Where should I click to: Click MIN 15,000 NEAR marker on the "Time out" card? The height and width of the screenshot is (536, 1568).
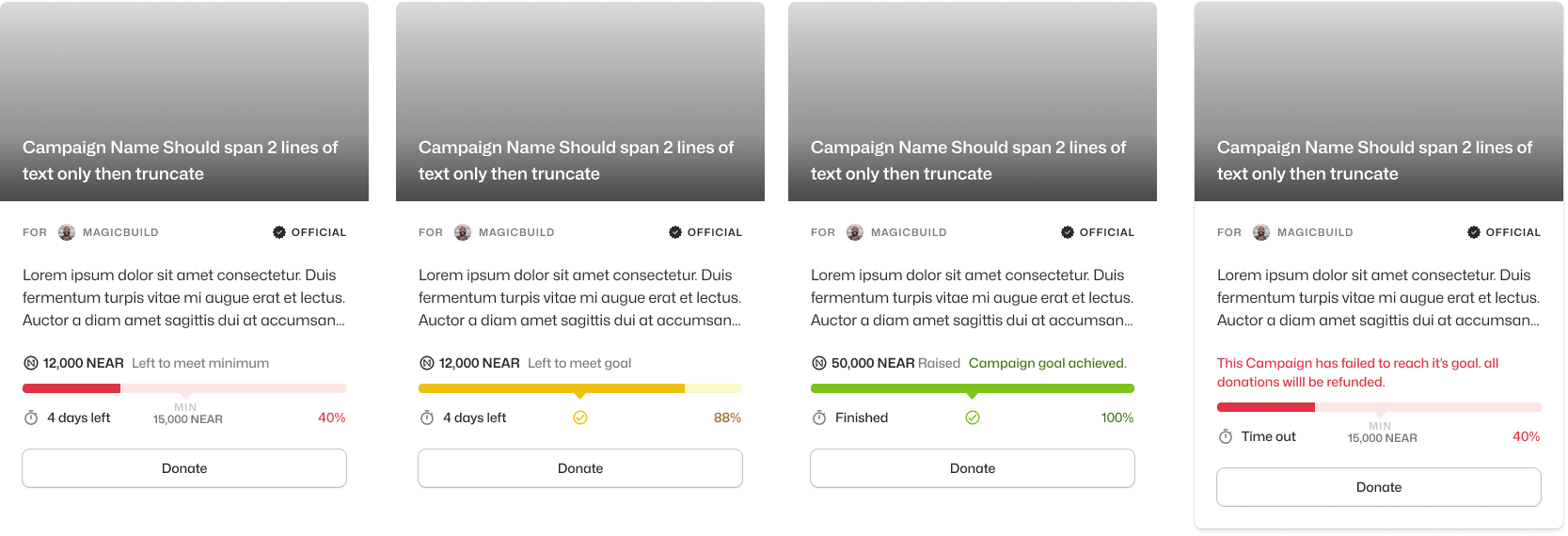(1382, 433)
